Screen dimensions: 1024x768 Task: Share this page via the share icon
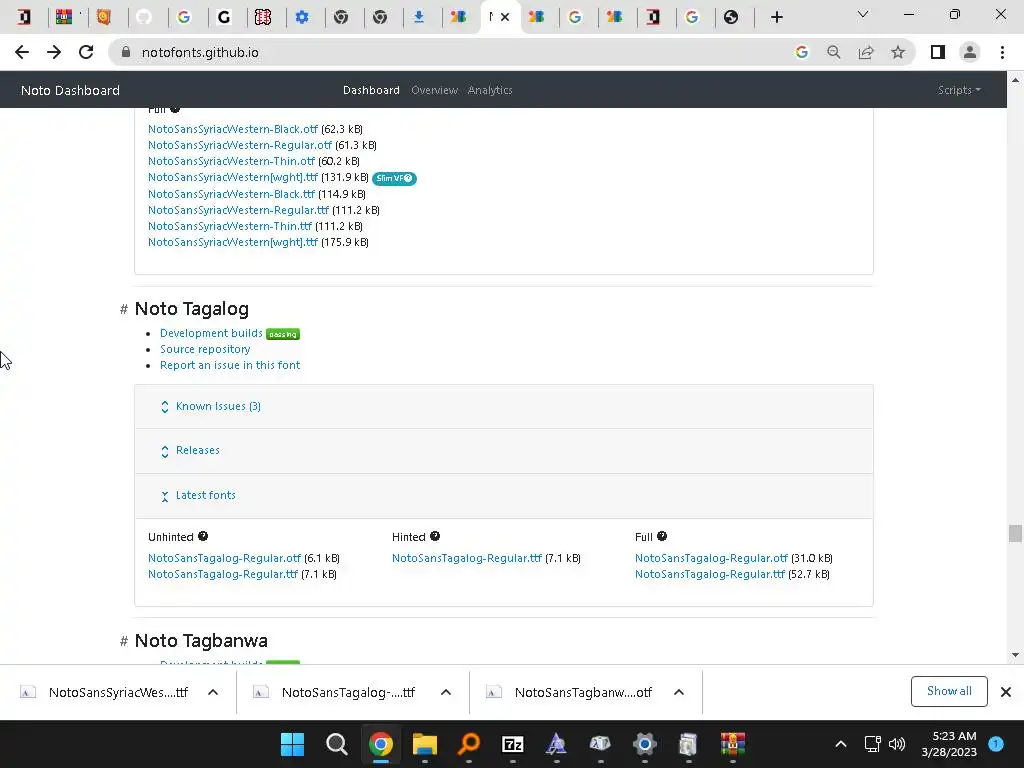click(866, 52)
